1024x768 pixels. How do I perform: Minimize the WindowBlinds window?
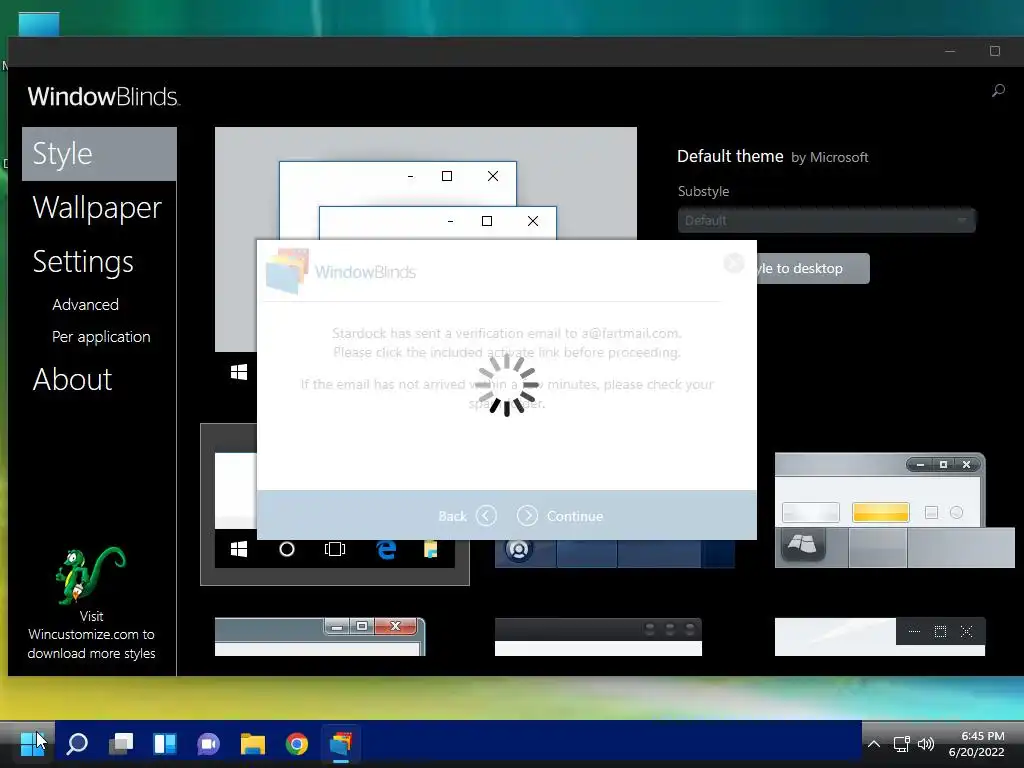pos(950,51)
